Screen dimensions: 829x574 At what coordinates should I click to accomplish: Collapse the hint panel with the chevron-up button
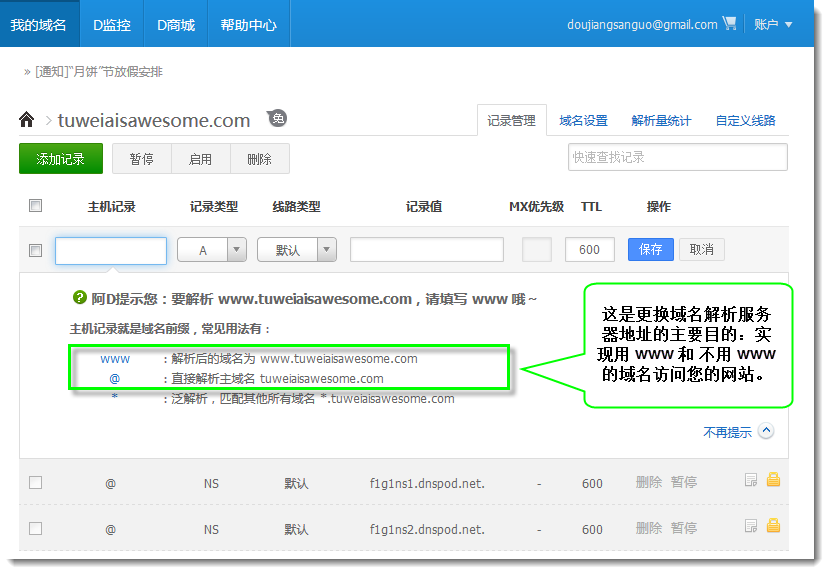[x=766, y=432]
